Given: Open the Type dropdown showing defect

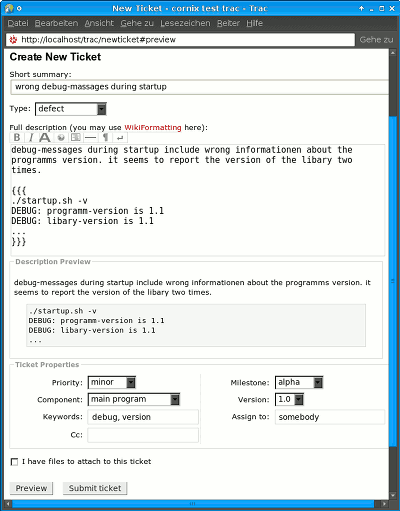Looking at the screenshot, I should point(71,109).
